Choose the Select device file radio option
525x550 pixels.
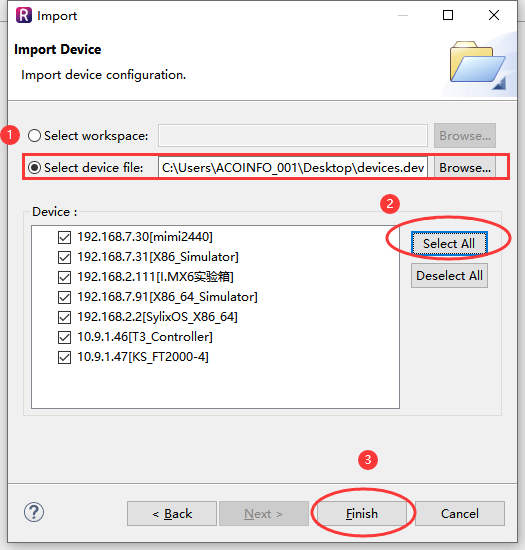point(34,167)
